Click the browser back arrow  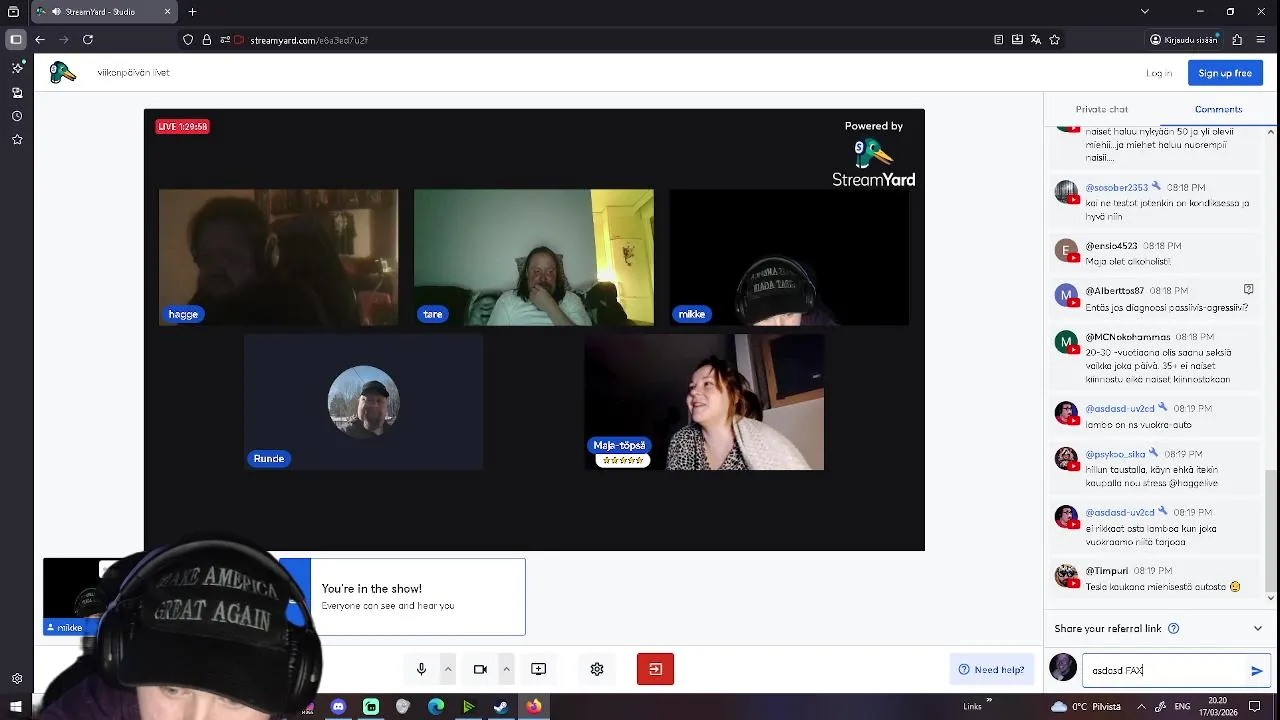point(40,40)
